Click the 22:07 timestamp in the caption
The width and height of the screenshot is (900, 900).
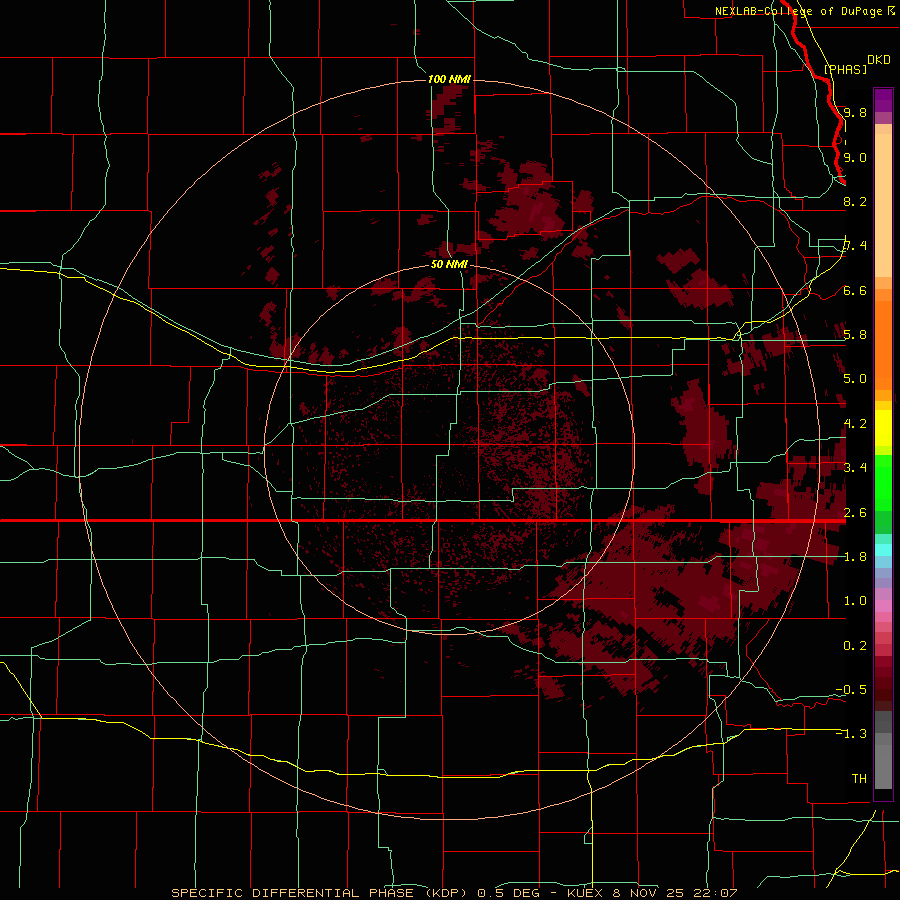pyautogui.click(x=718, y=893)
